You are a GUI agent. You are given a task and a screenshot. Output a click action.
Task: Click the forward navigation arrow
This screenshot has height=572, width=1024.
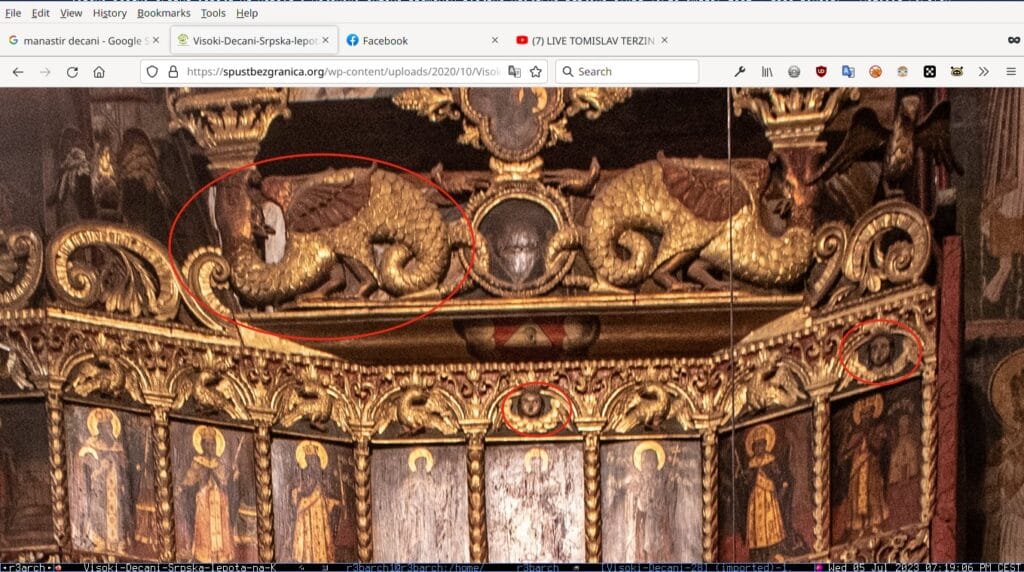[45, 72]
